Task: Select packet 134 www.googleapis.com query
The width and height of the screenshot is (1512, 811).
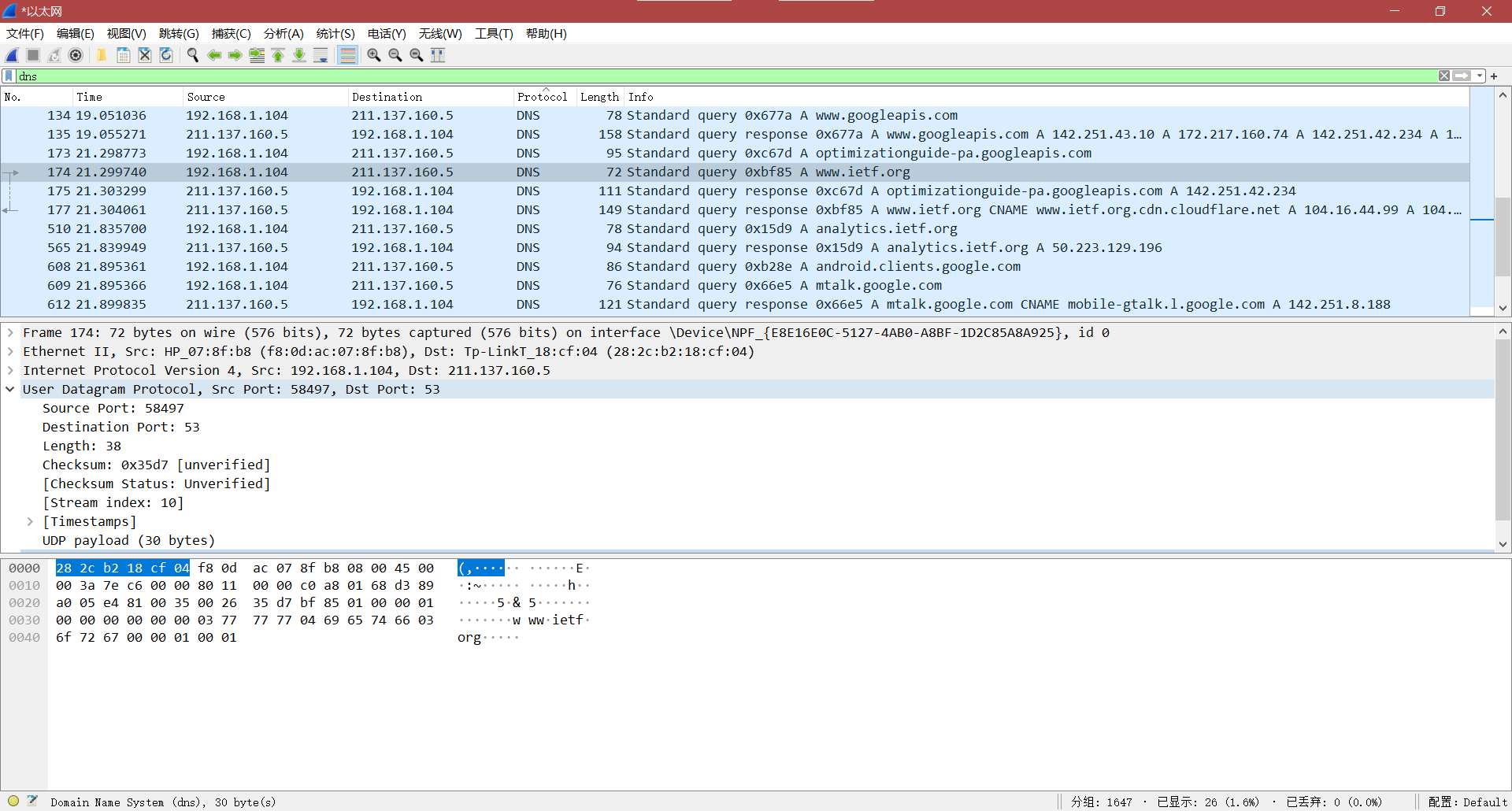Action: (735, 116)
